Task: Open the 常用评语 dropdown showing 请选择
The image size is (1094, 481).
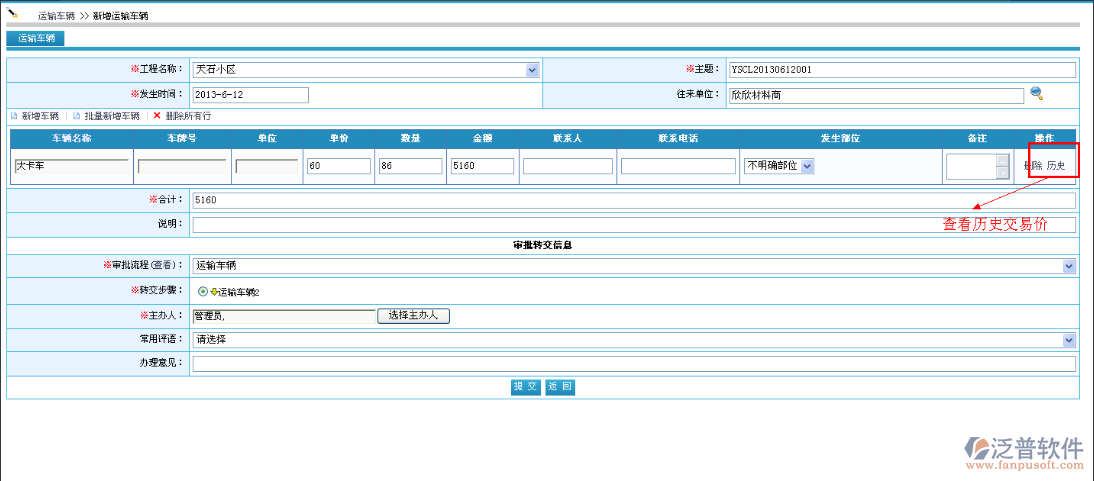Action: tap(1068, 339)
